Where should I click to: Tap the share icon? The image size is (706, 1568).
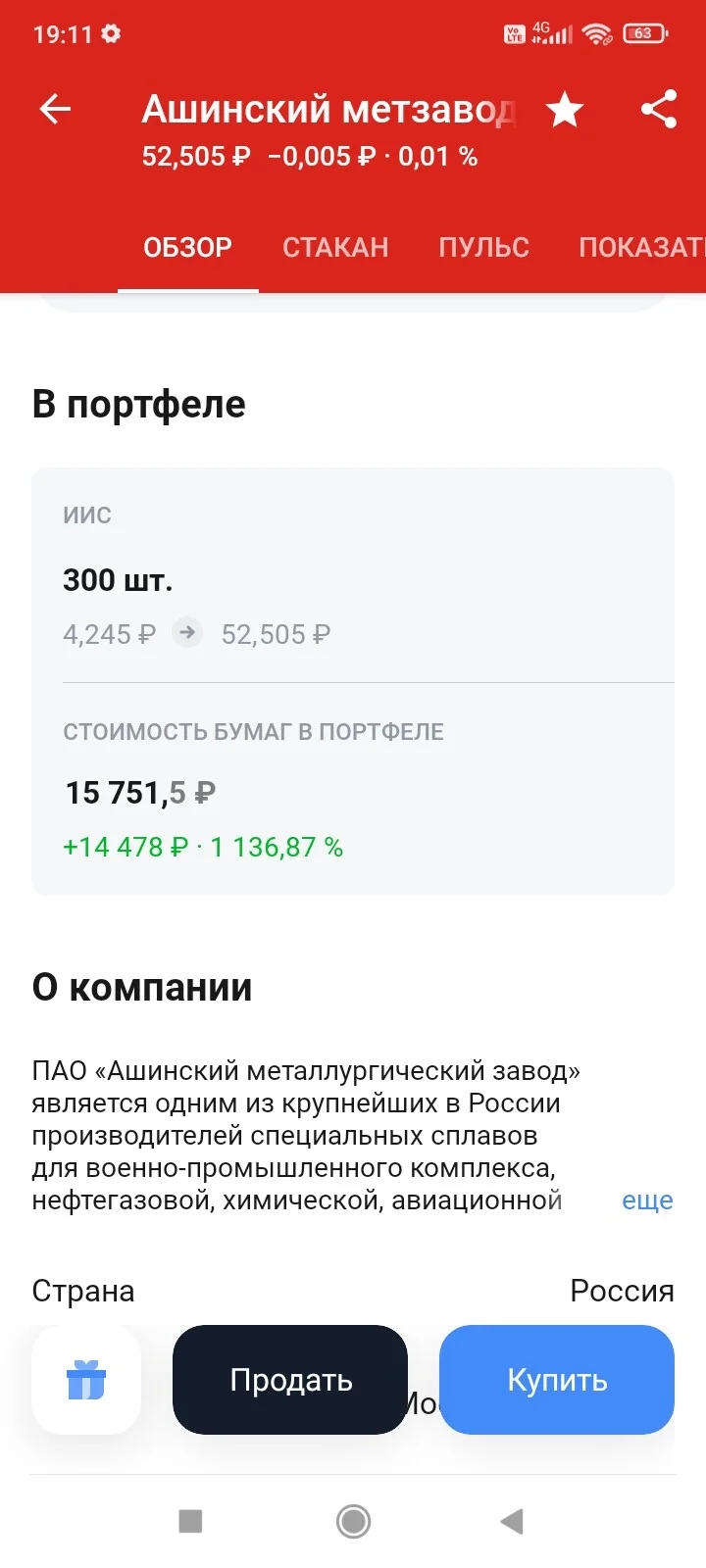tap(659, 109)
